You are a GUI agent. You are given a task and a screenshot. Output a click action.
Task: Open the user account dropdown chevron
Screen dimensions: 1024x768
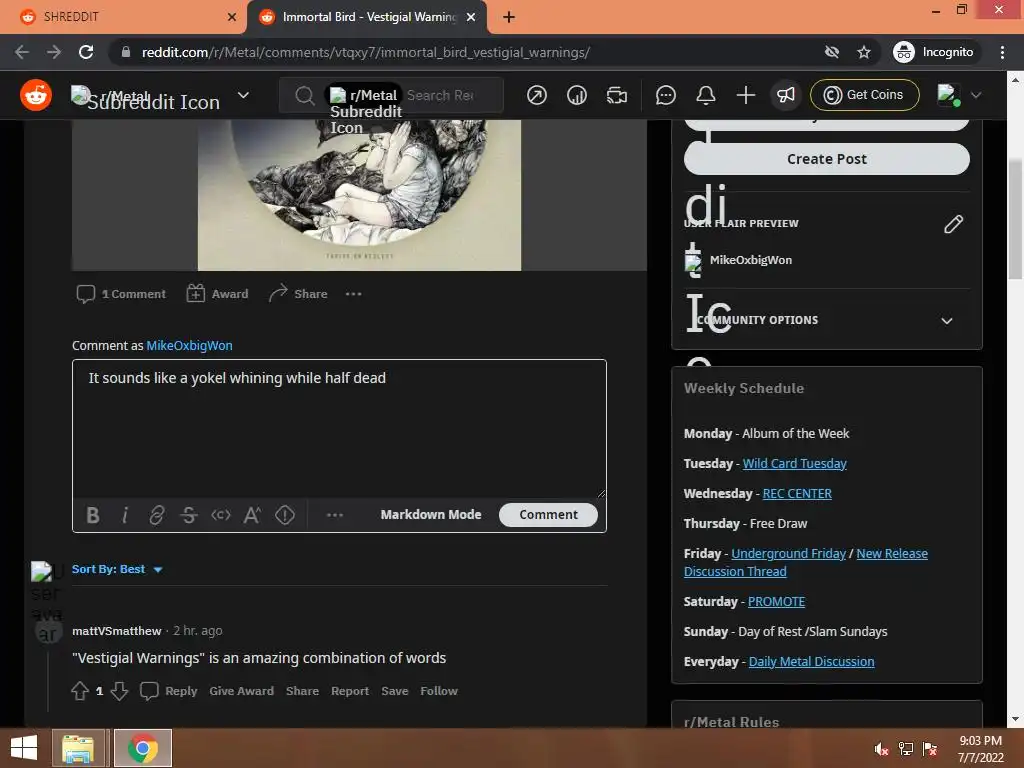point(976,95)
